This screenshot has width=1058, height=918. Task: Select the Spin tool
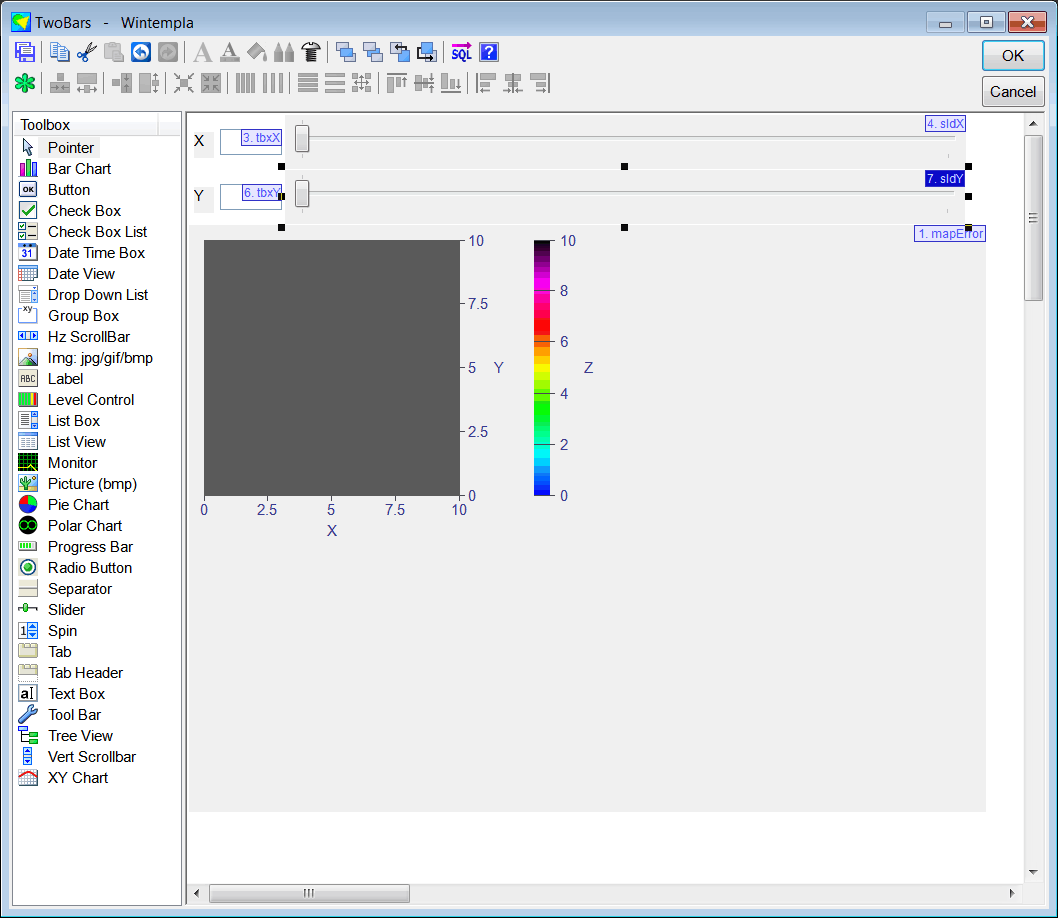point(62,631)
